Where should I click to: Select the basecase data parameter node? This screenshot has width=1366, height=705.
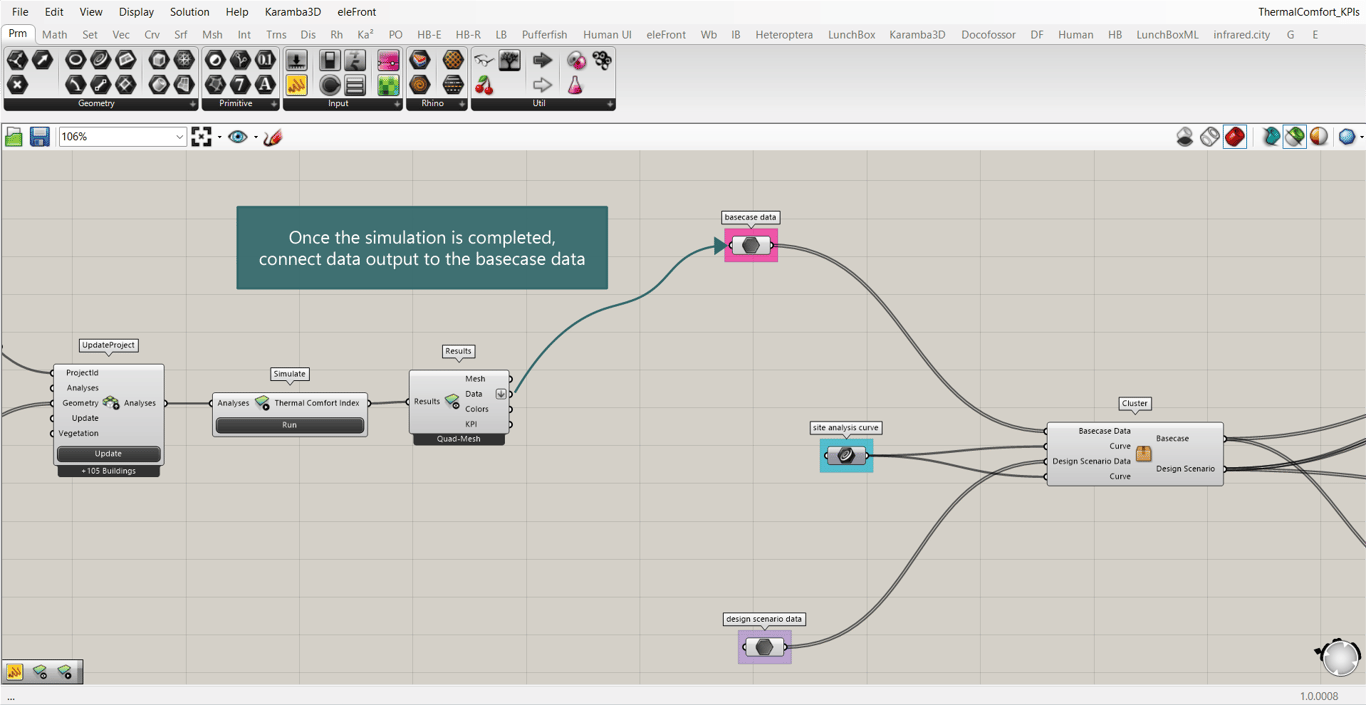coord(751,245)
